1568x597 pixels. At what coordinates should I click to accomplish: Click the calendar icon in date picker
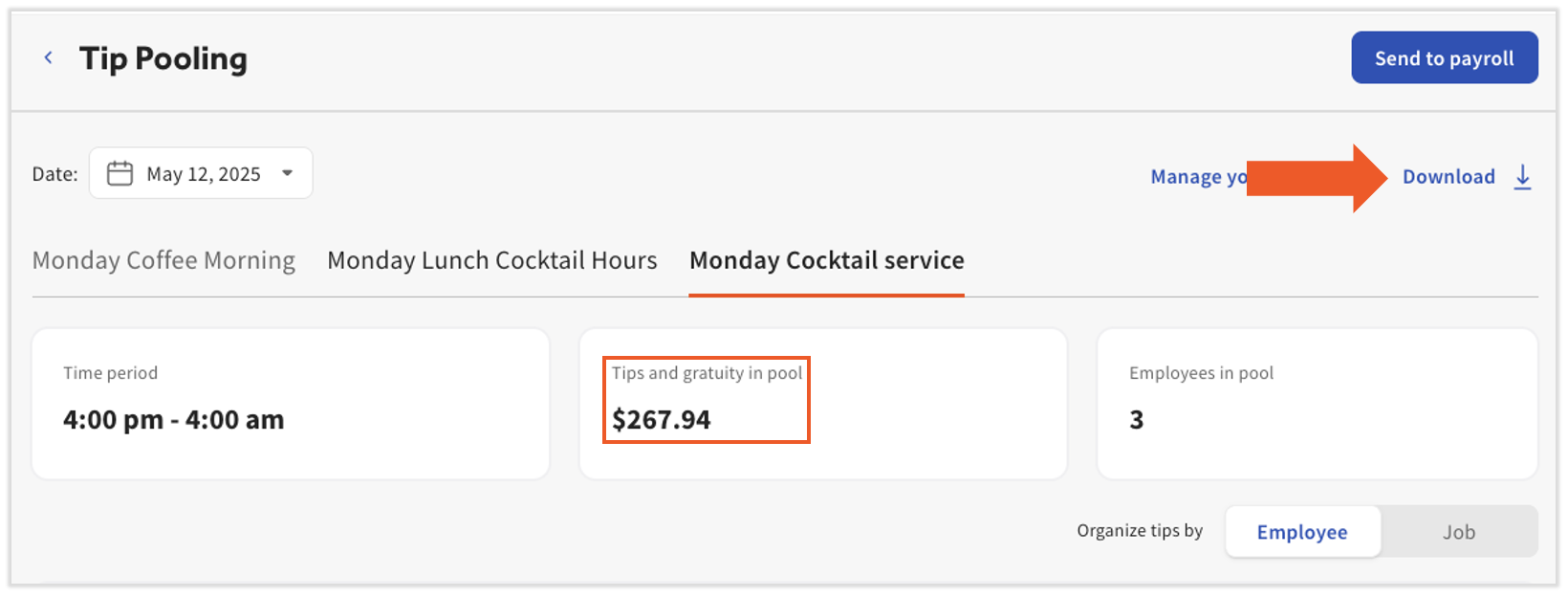point(120,173)
